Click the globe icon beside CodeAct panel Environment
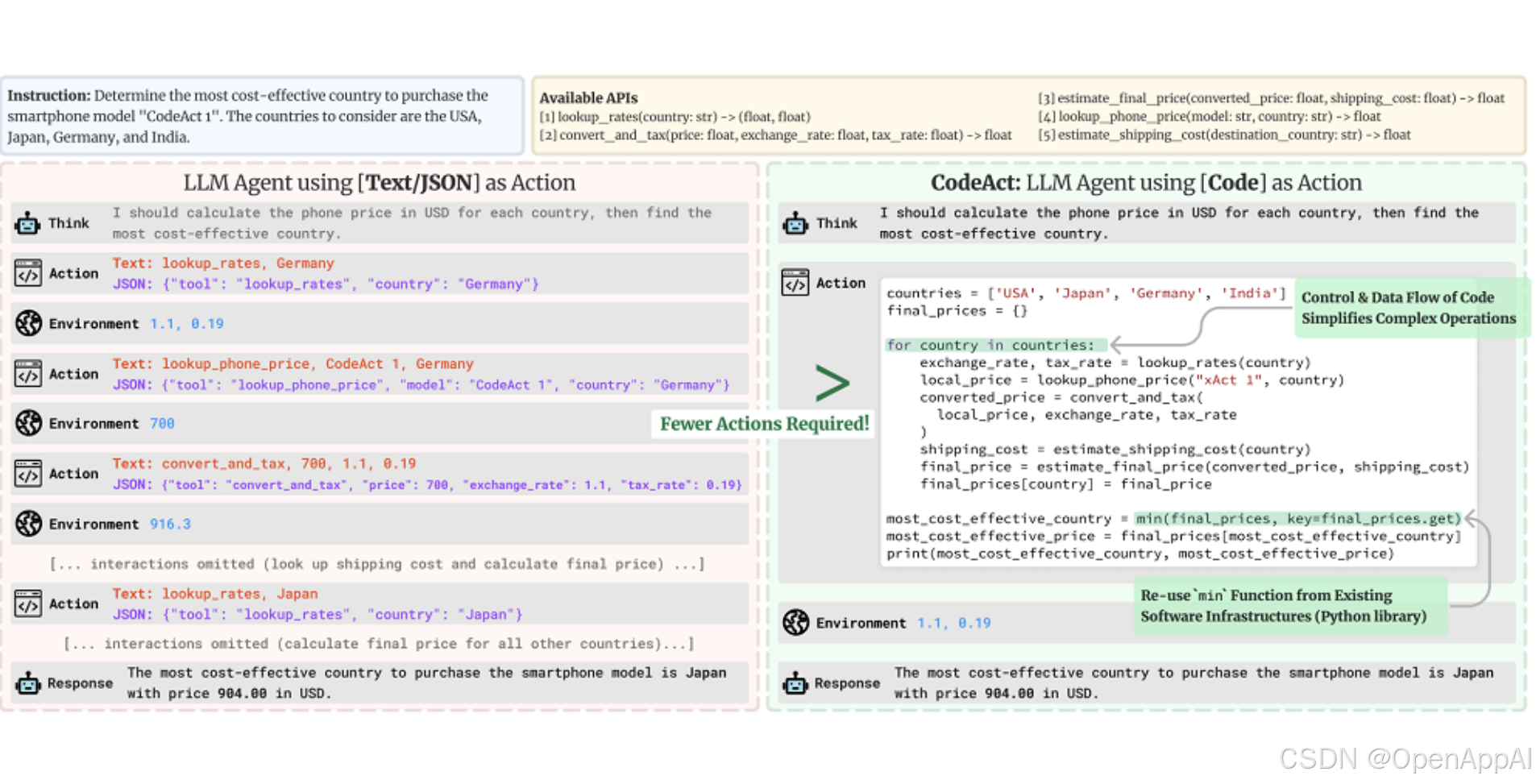This screenshot has height=784, width=1536. click(795, 623)
